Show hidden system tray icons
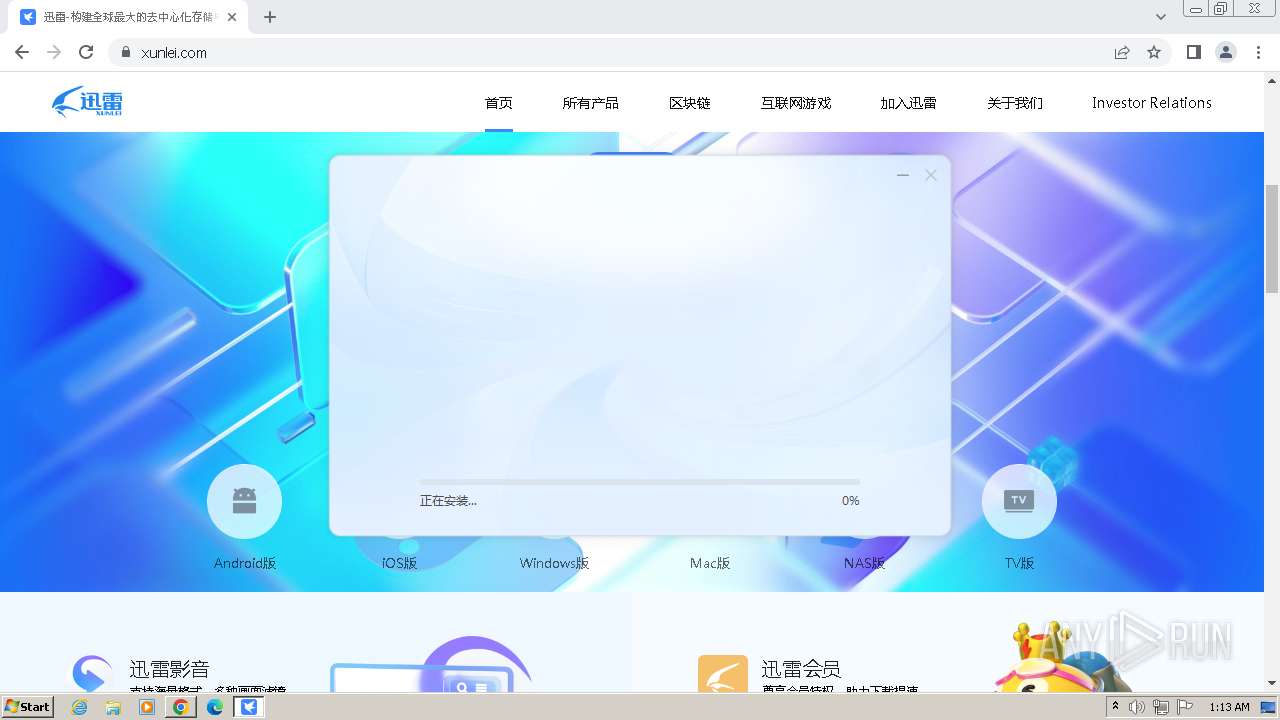This screenshot has height=720, width=1280. coord(1115,707)
